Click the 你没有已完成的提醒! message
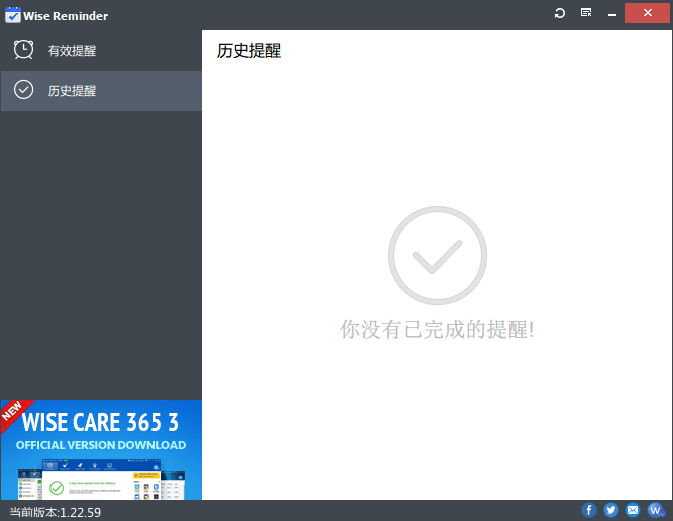The image size is (673, 521). [437, 329]
